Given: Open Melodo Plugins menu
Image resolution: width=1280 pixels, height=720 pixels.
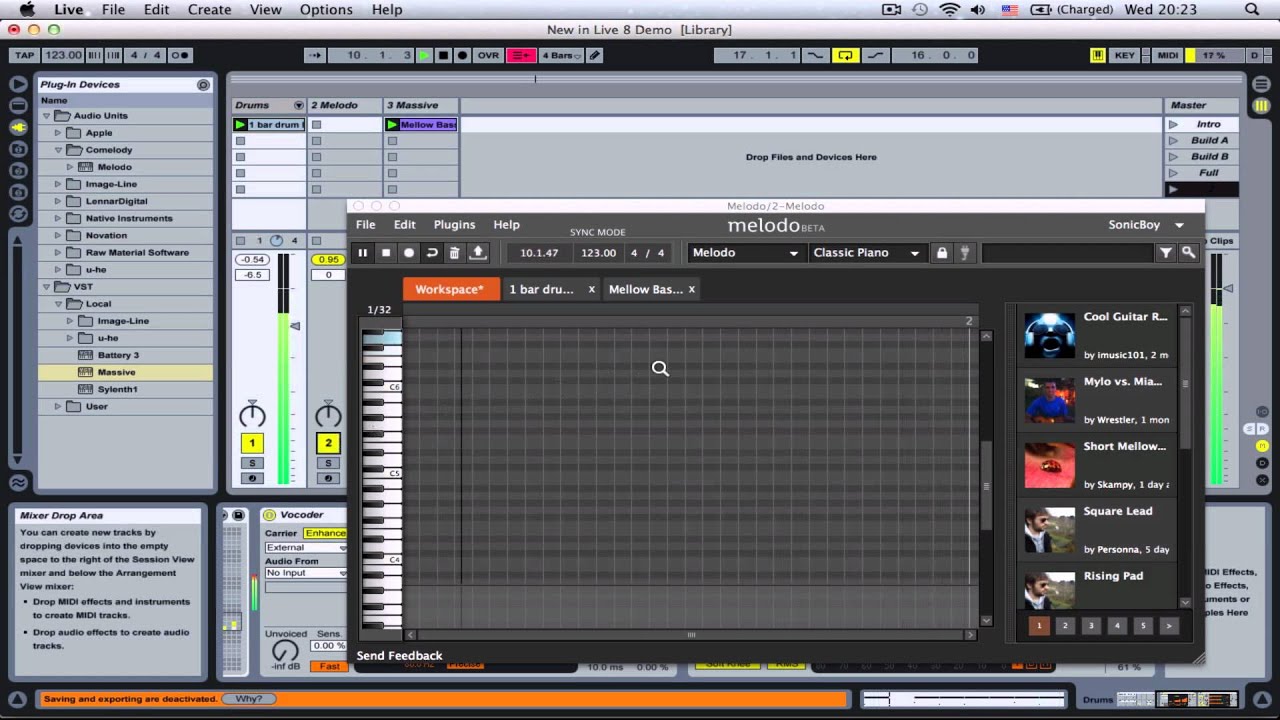Looking at the screenshot, I should (454, 225).
